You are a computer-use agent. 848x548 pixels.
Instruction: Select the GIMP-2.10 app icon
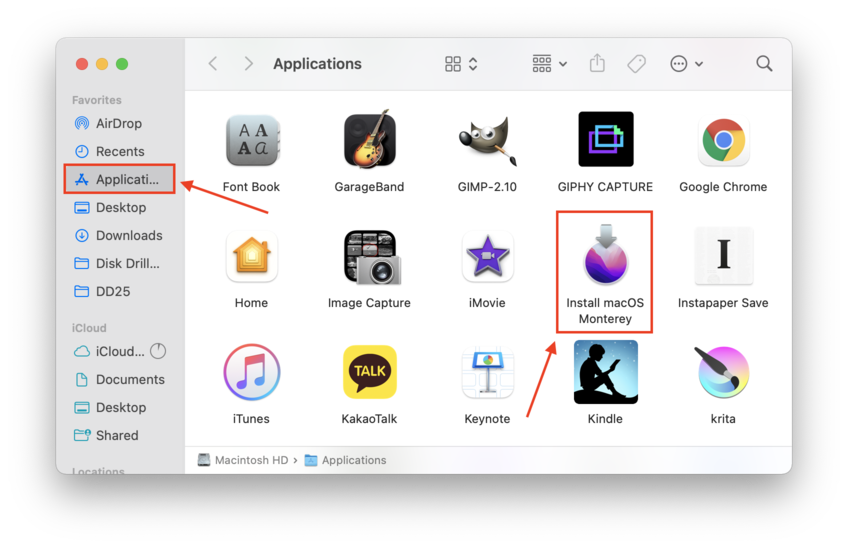pyautogui.click(x=487, y=140)
